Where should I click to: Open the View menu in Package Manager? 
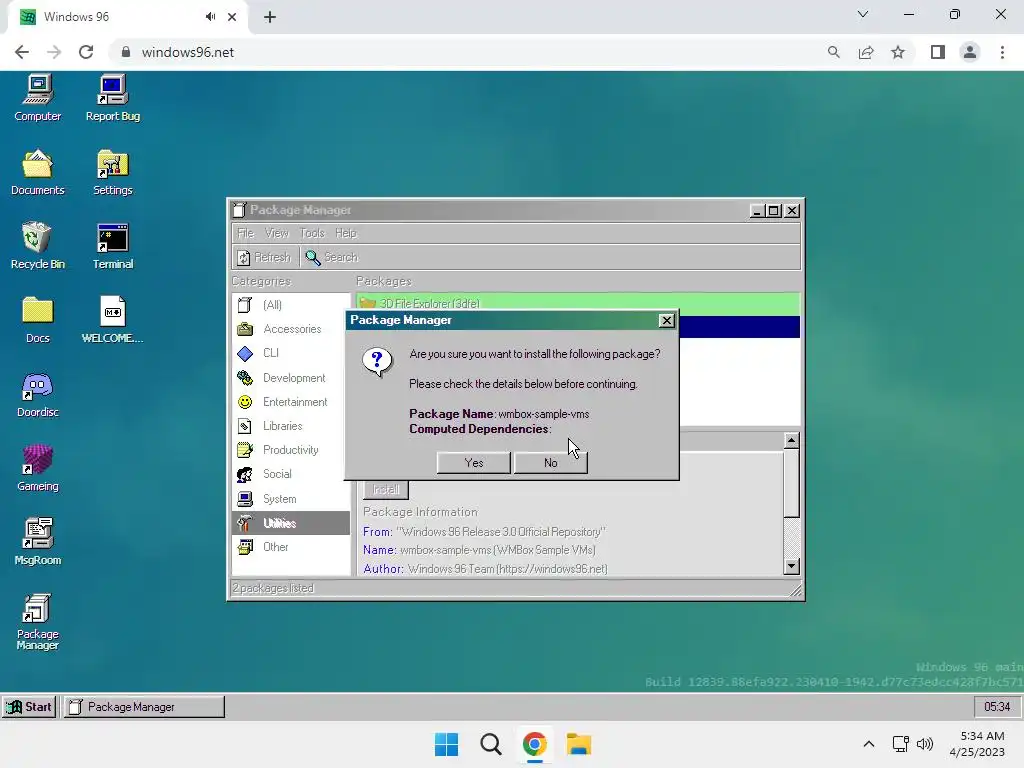click(x=276, y=233)
